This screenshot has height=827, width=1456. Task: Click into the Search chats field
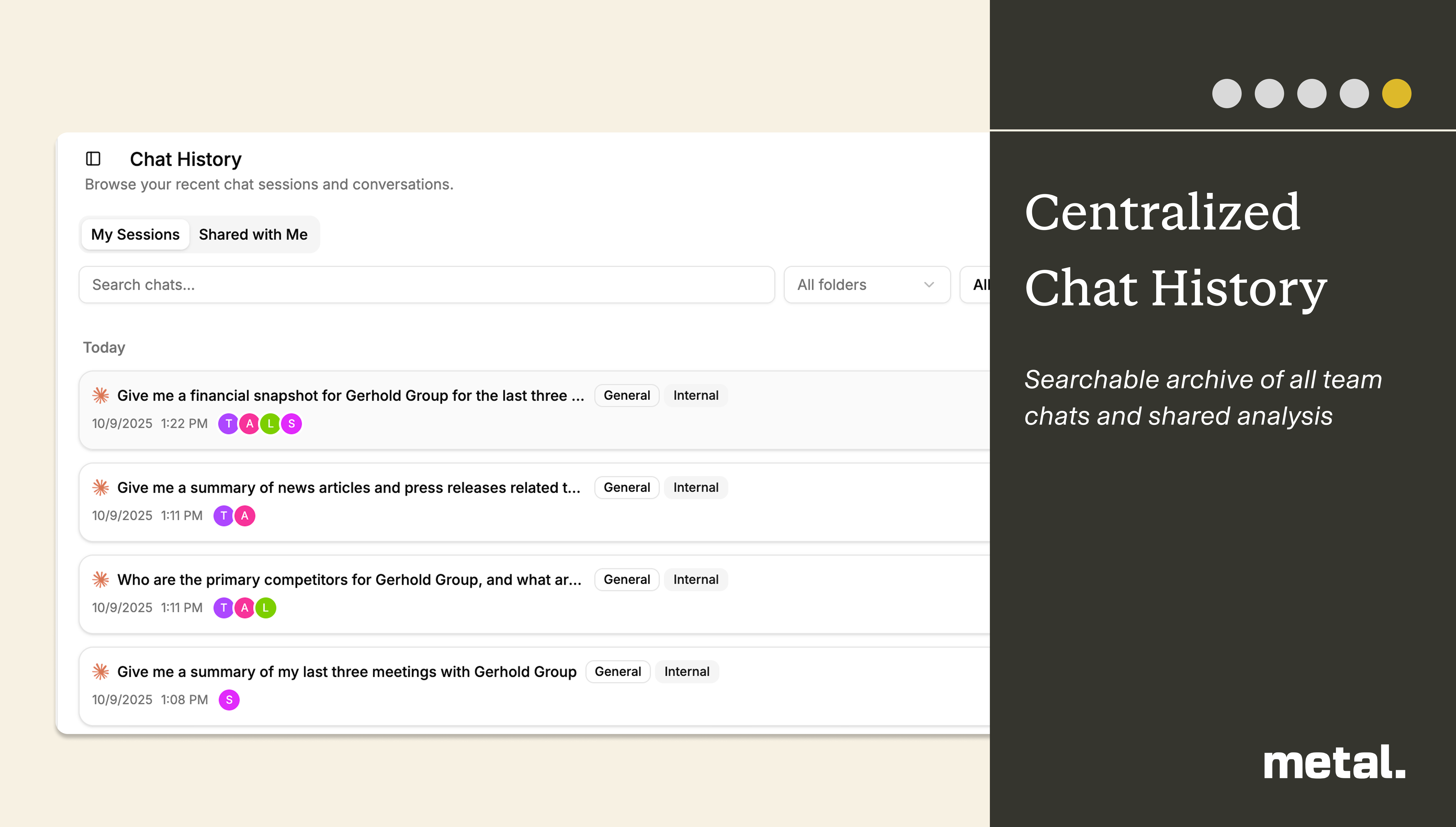[426, 285]
